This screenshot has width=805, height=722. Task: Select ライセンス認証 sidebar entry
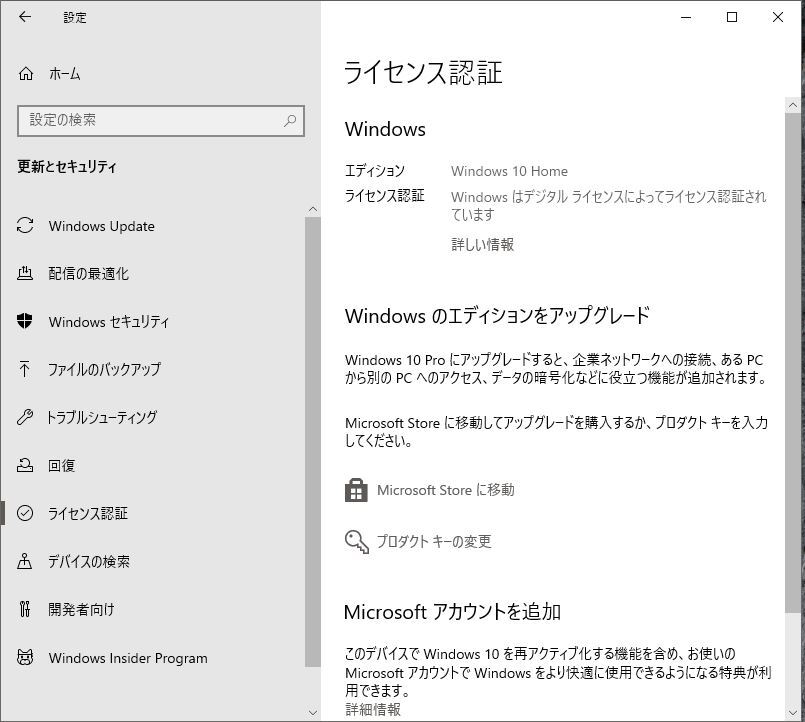(x=88, y=513)
